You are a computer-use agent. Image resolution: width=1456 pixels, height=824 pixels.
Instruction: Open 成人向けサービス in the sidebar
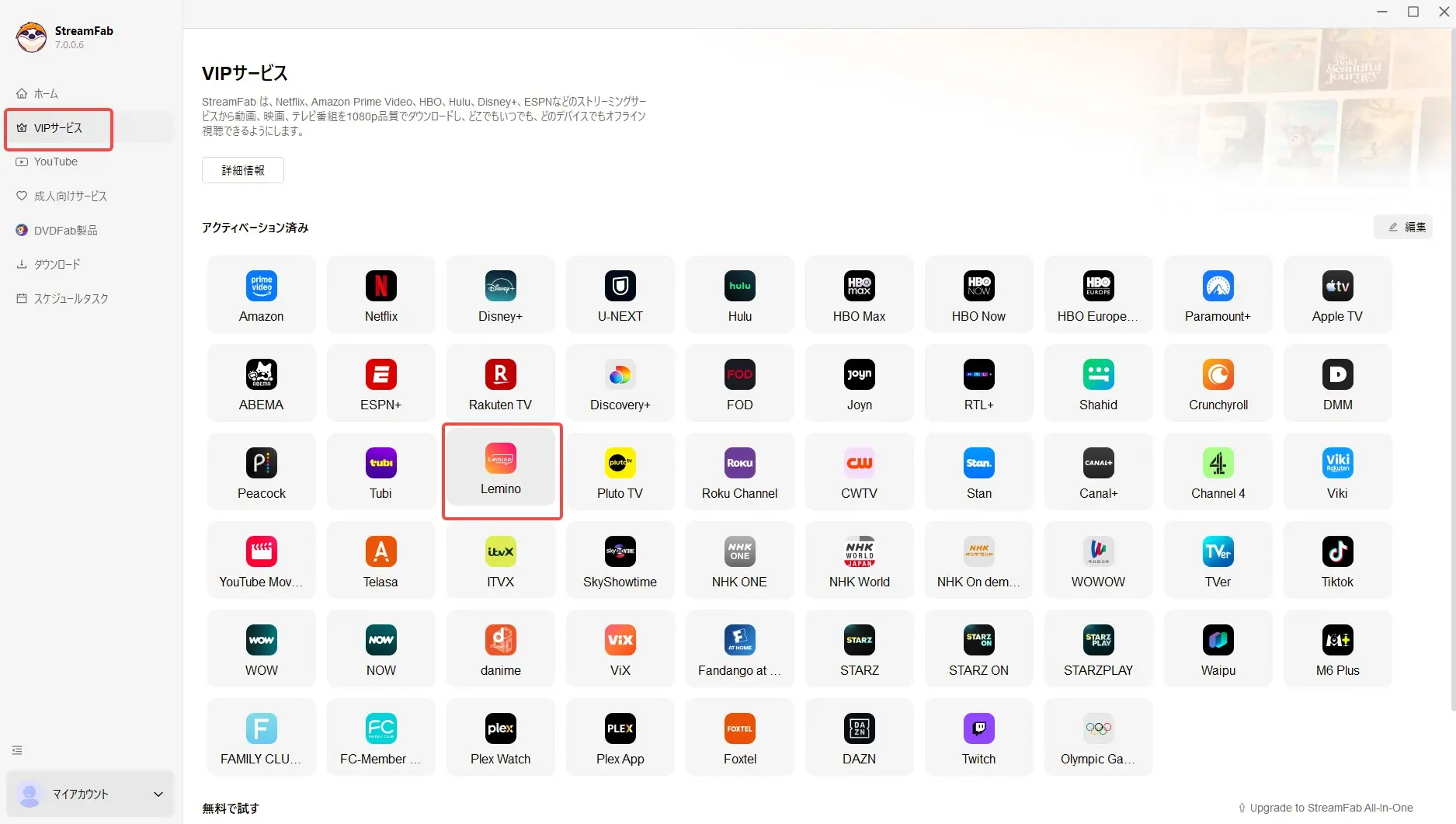(x=90, y=196)
